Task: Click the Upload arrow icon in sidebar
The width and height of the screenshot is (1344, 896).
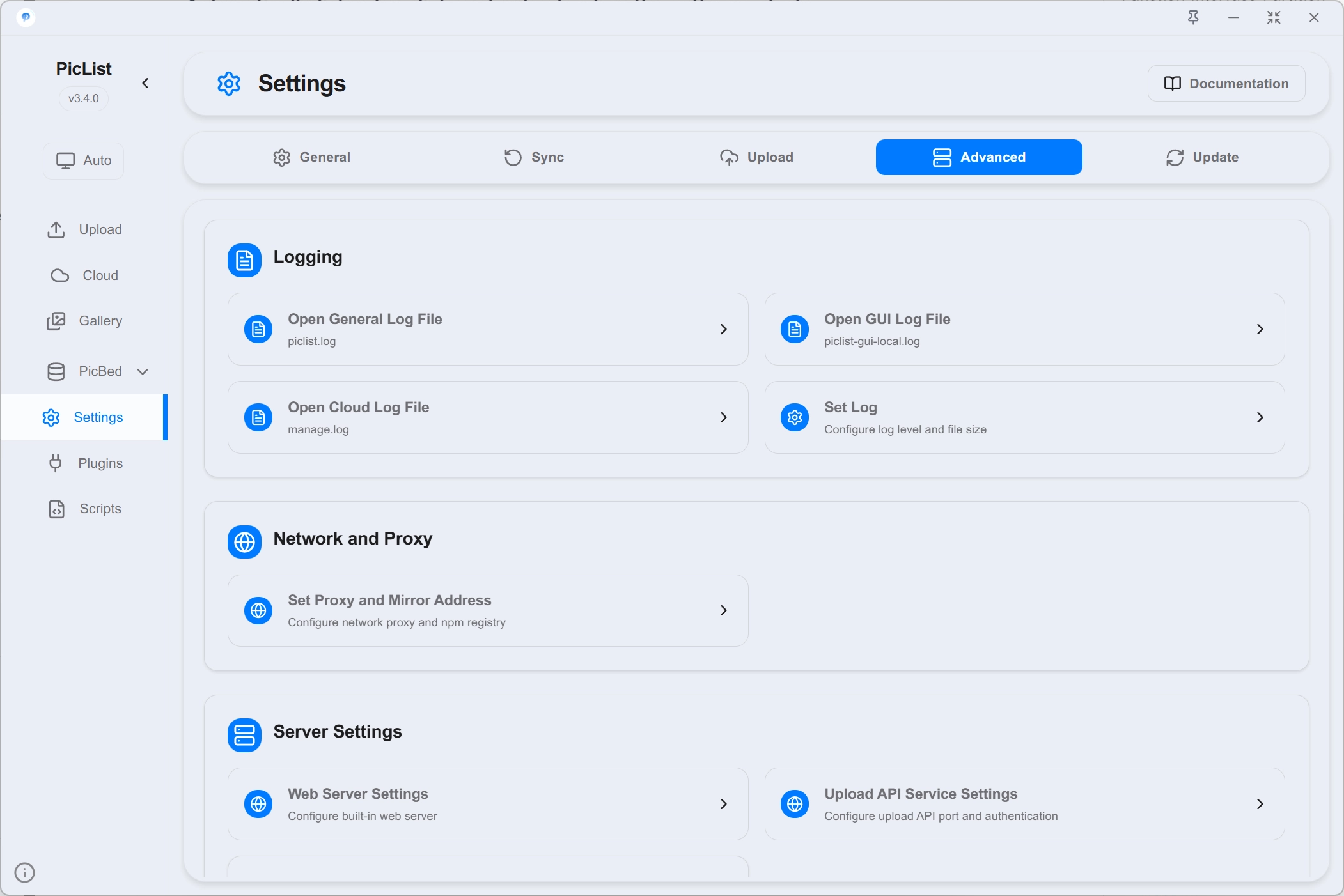Action: [56, 230]
